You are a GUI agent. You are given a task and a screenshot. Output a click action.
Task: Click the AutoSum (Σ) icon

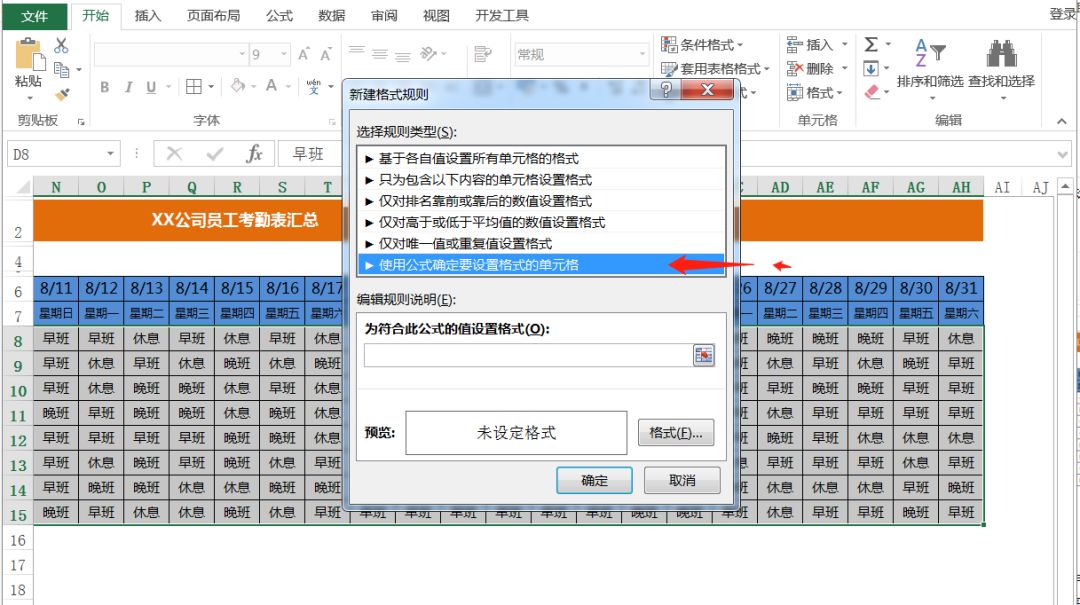coord(870,44)
